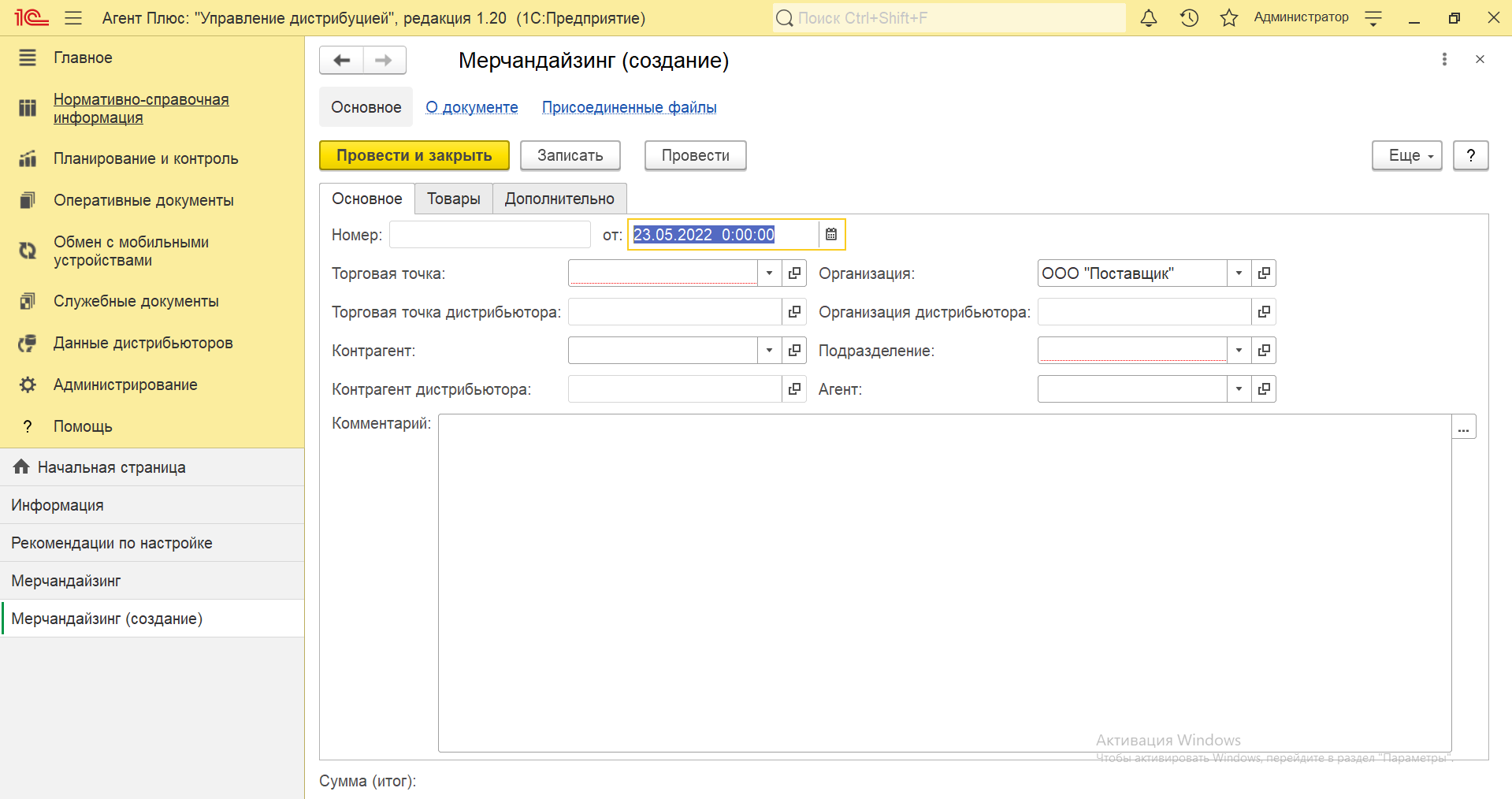Click the Планирование и контроль chart icon
Image resolution: width=1512 pixels, height=799 pixels.
(28, 158)
